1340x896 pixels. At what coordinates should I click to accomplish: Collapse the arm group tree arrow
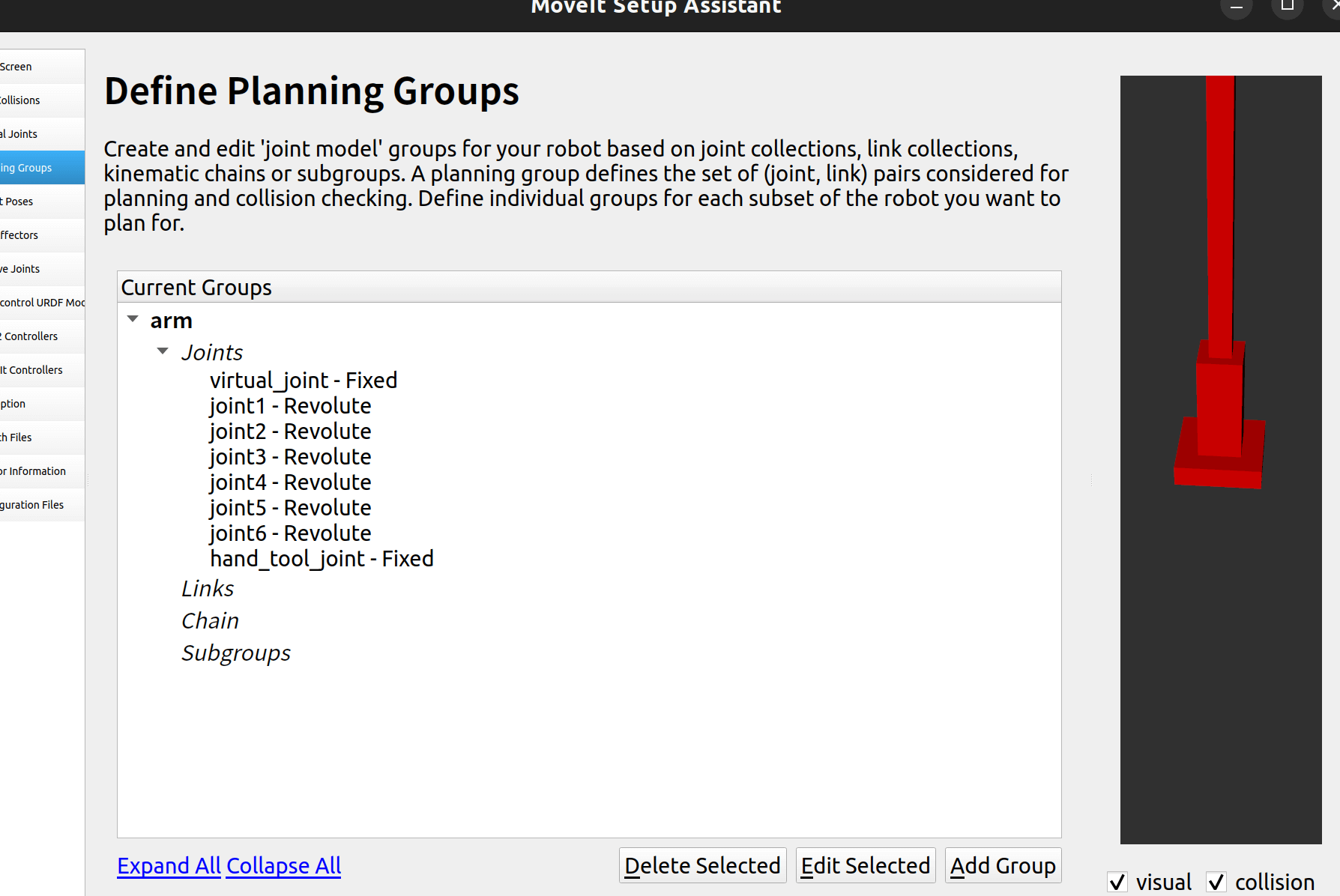pos(133,319)
